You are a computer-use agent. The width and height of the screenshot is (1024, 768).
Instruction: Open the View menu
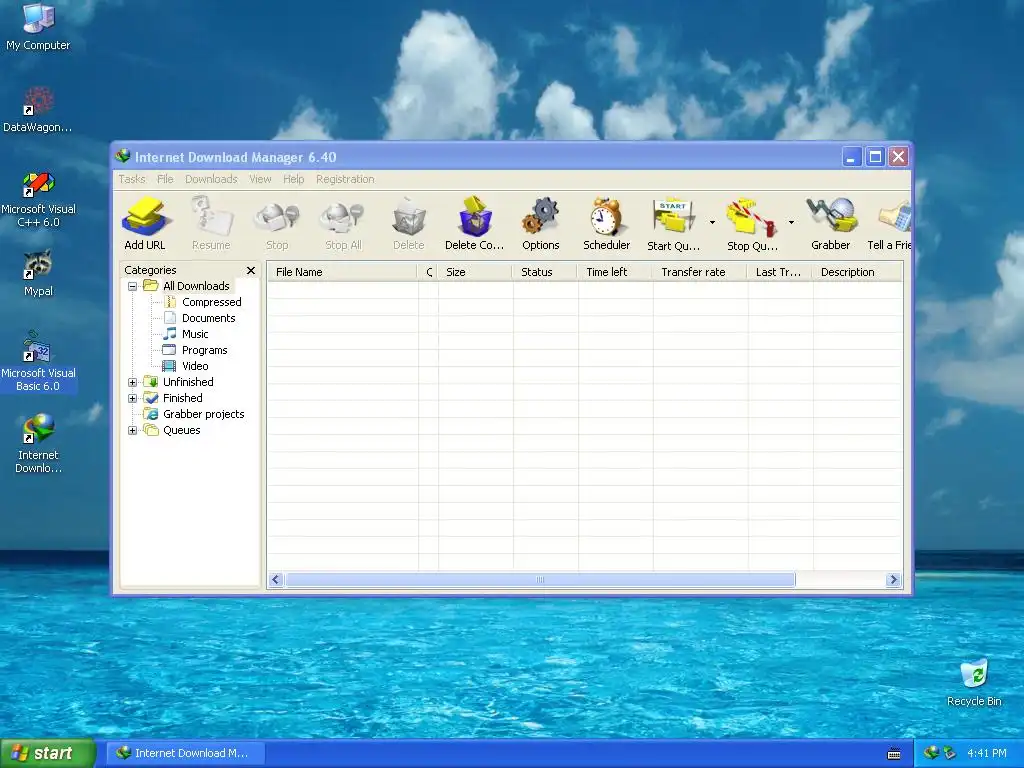(x=260, y=179)
